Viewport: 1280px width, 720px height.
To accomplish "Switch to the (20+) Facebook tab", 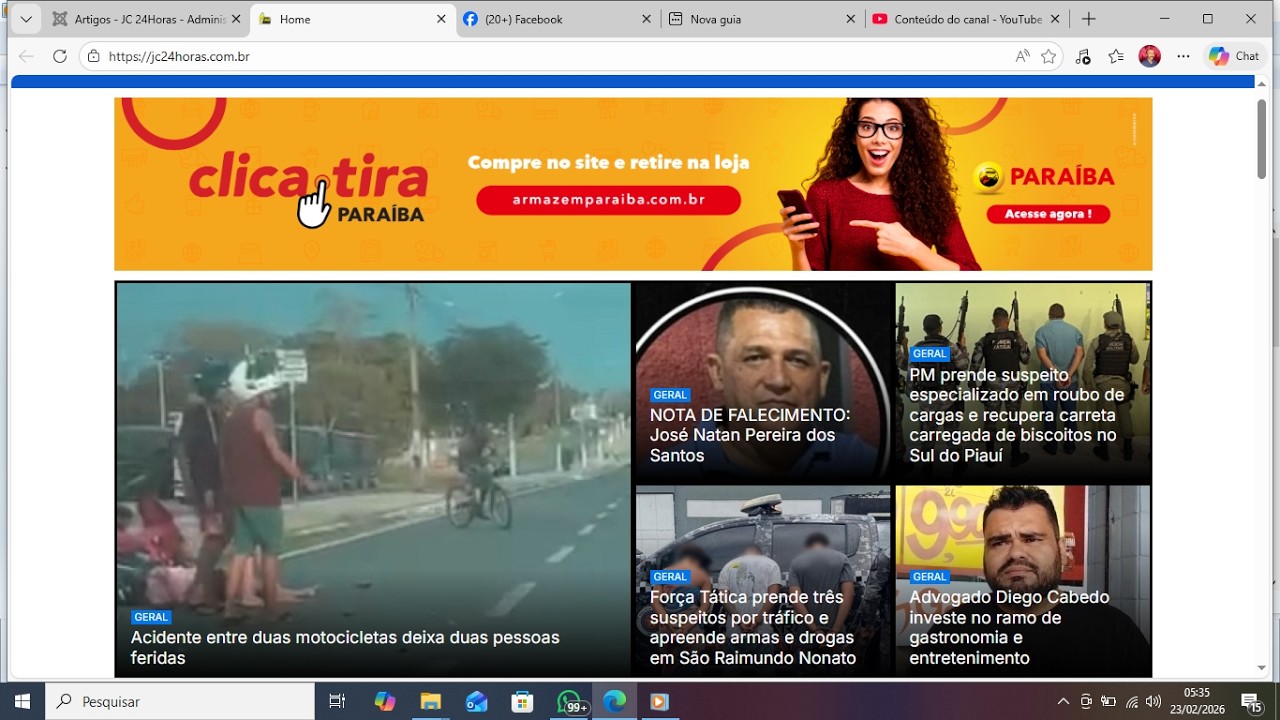I will tap(557, 19).
